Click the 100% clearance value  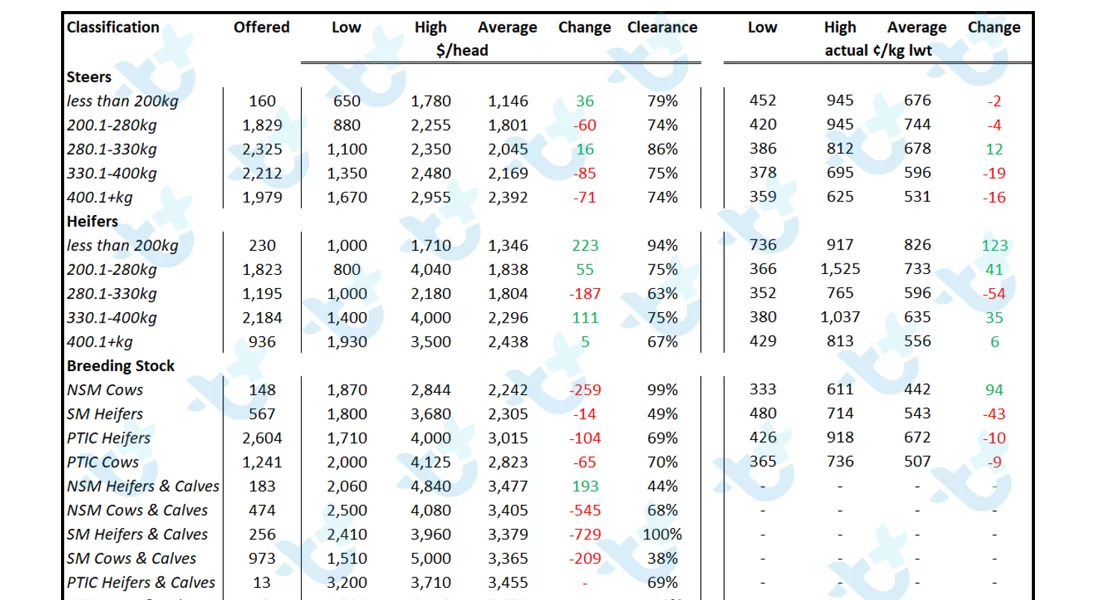662,535
